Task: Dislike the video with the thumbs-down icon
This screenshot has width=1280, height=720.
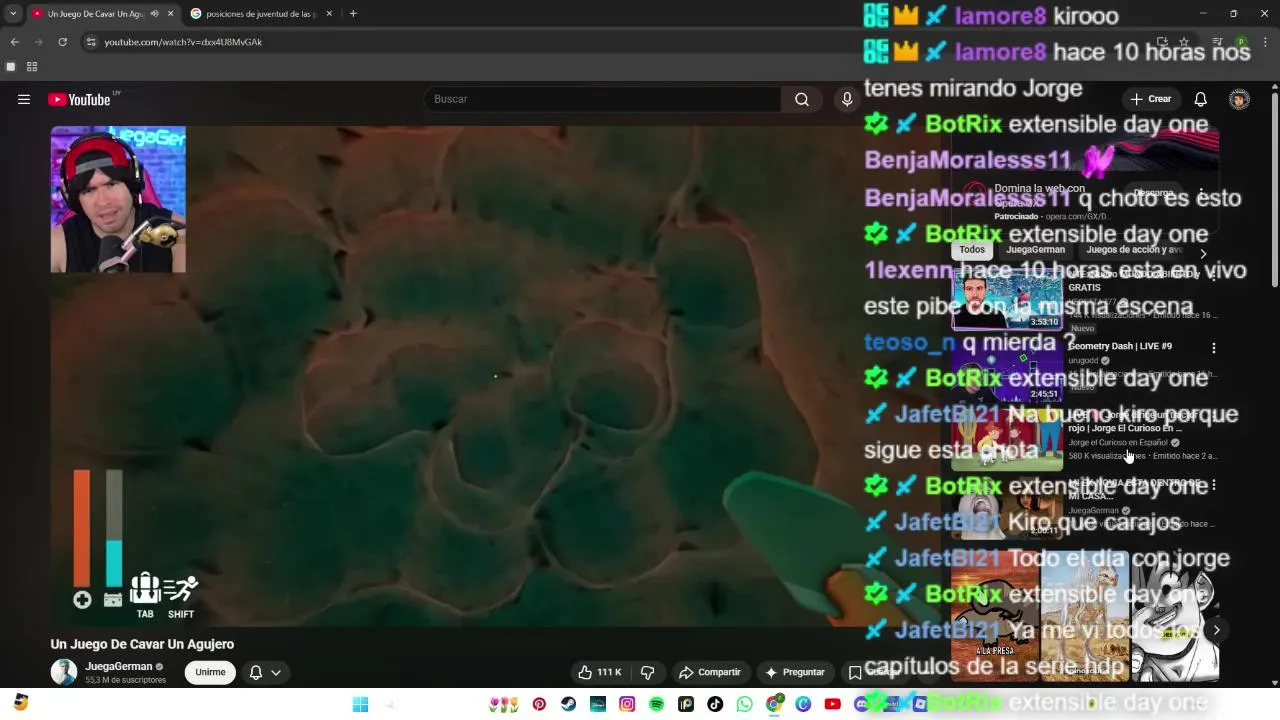Action: tap(647, 672)
